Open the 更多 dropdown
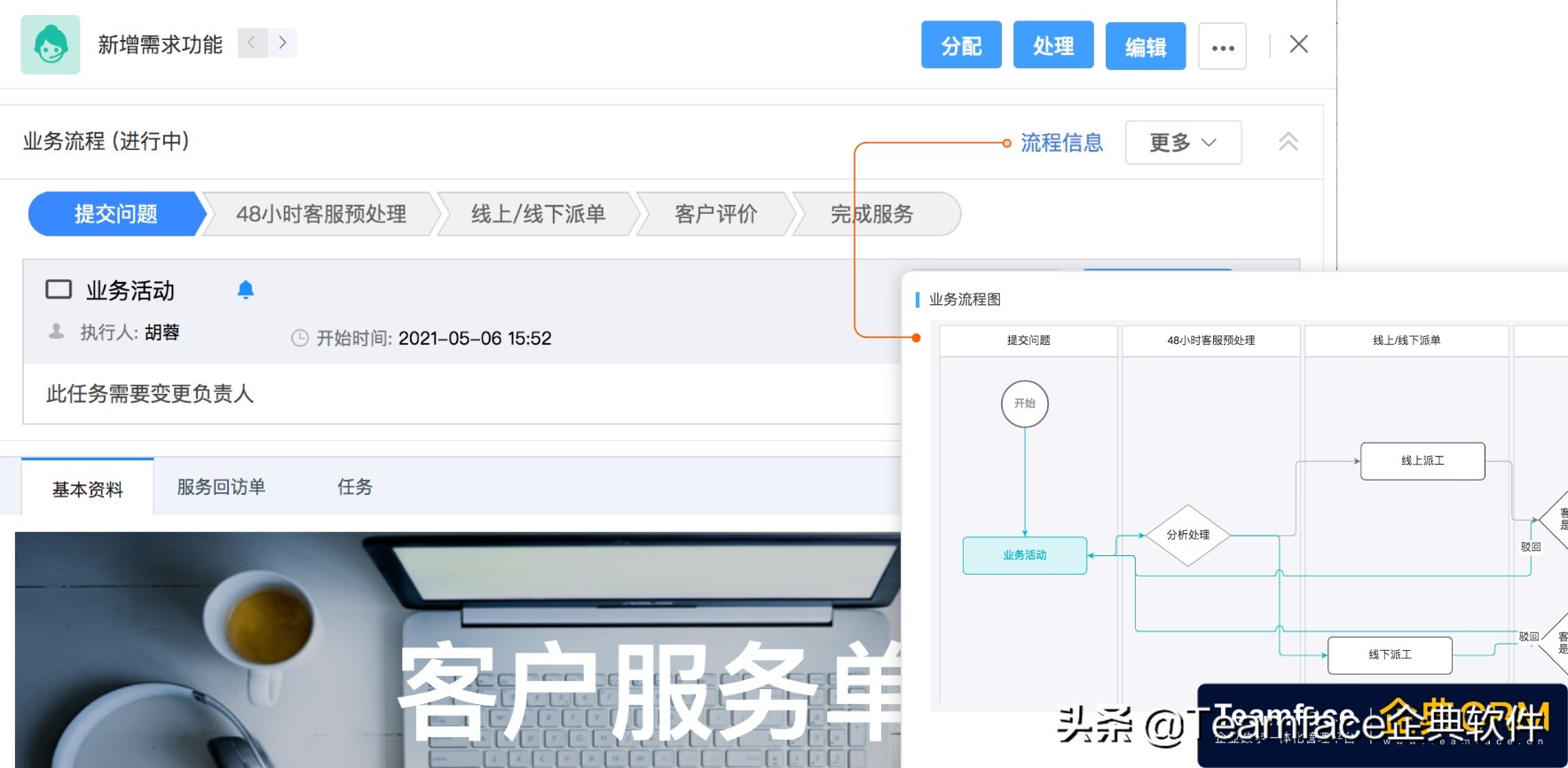The height and width of the screenshot is (768, 1568). click(1183, 143)
